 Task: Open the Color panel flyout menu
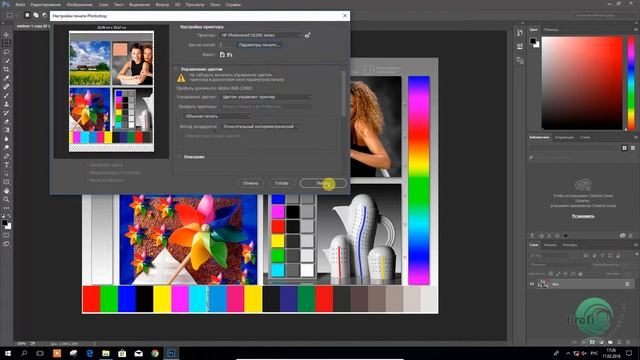pos(635,29)
